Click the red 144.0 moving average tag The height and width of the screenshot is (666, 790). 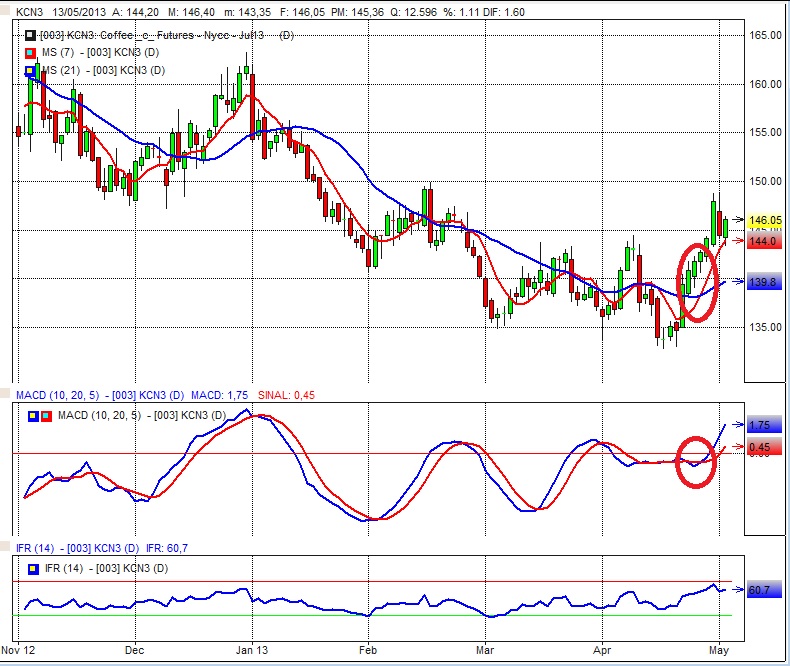(764, 242)
